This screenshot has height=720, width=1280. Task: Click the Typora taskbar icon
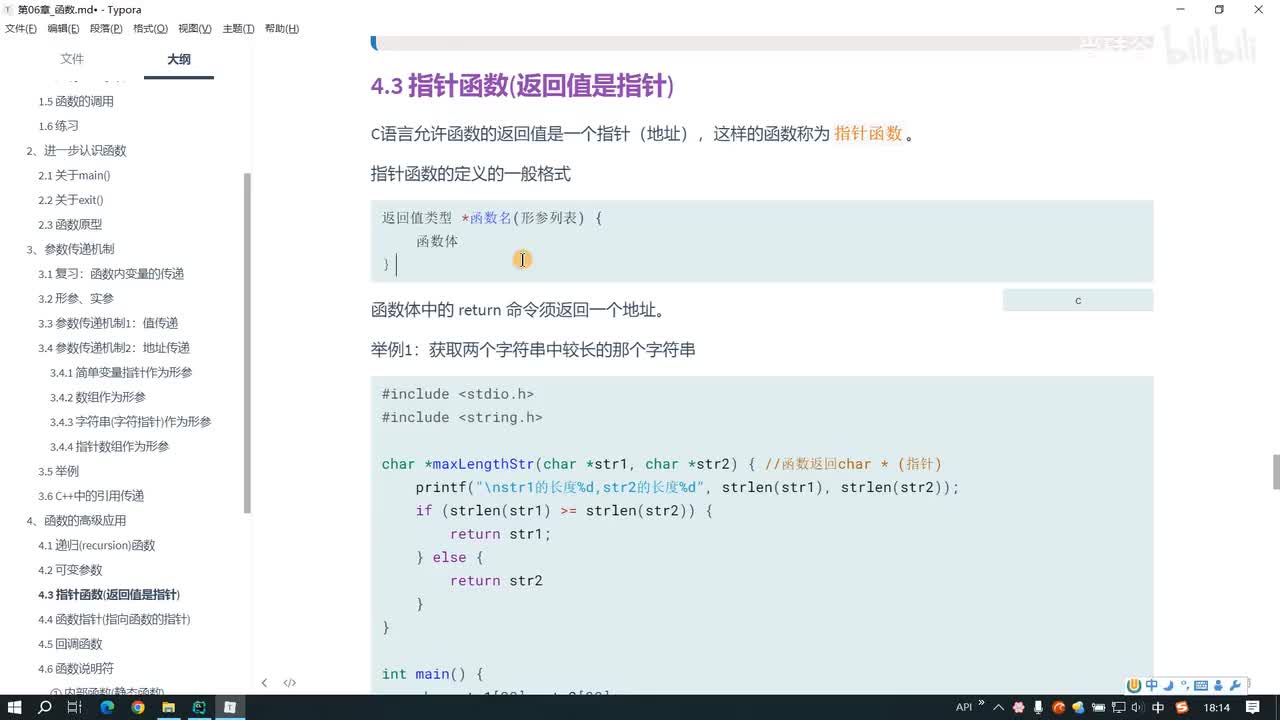pos(229,707)
